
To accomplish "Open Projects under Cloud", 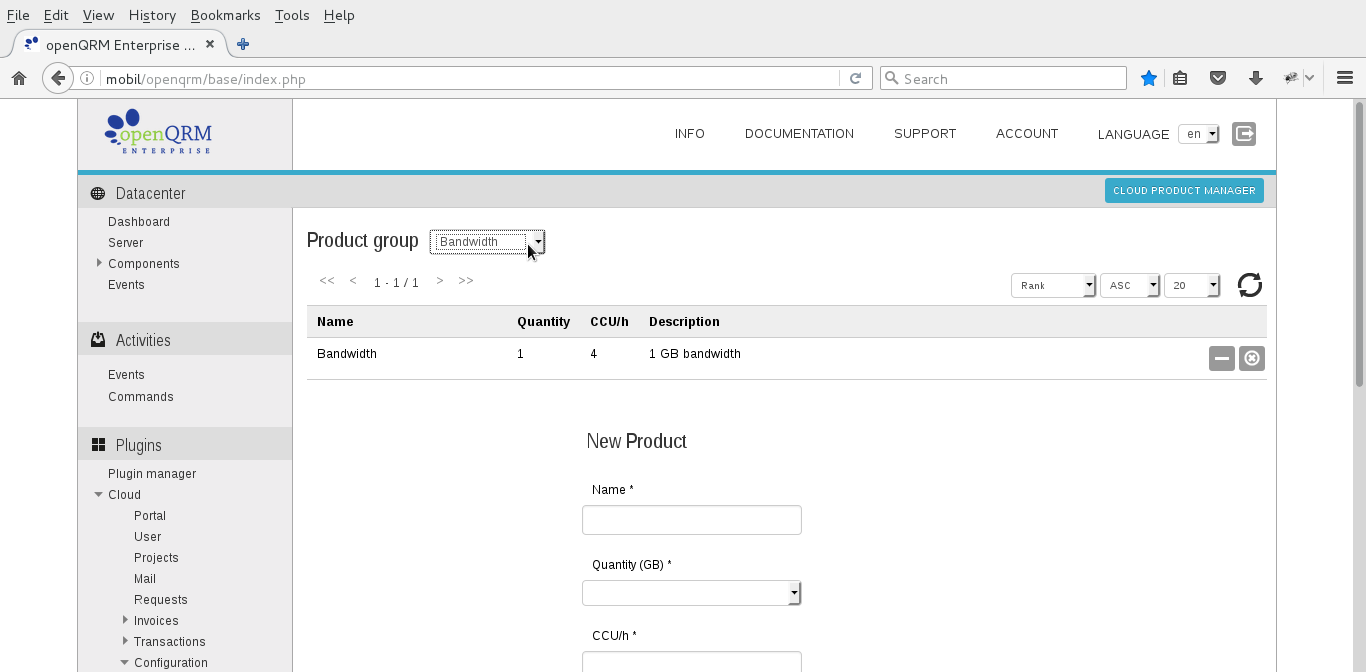I will [x=156, y=558].
